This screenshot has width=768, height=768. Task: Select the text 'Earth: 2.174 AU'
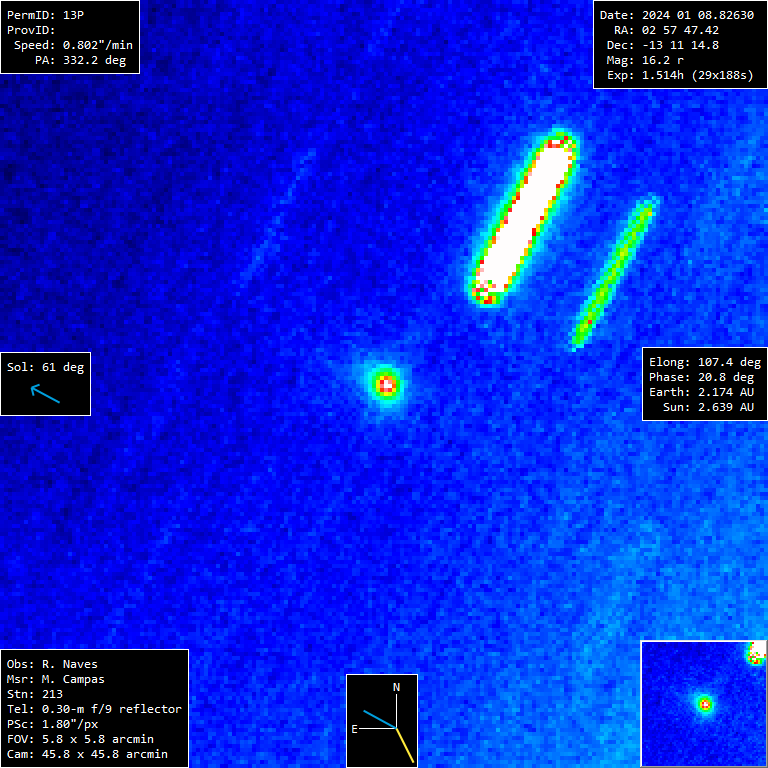pyautogui.click(x=701, y=392)
